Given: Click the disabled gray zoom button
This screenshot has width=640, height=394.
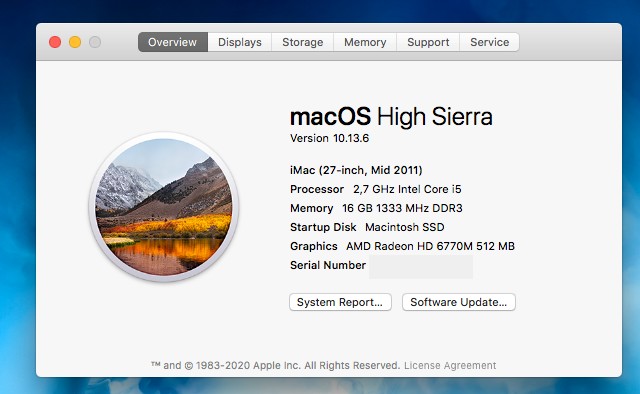Looking at the screenshot, I should (95, 42).
